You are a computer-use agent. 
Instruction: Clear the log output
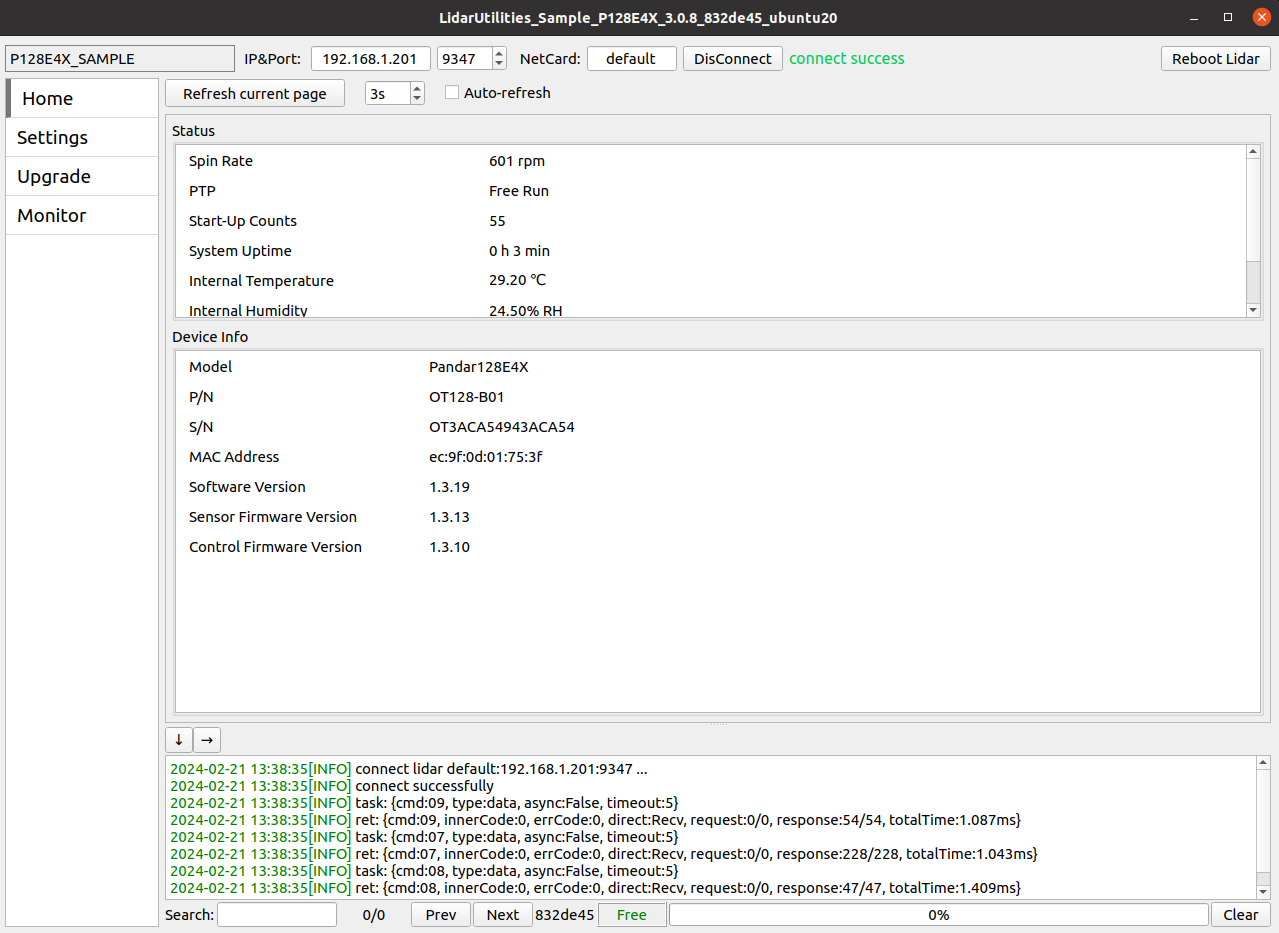click(1241, 914)
